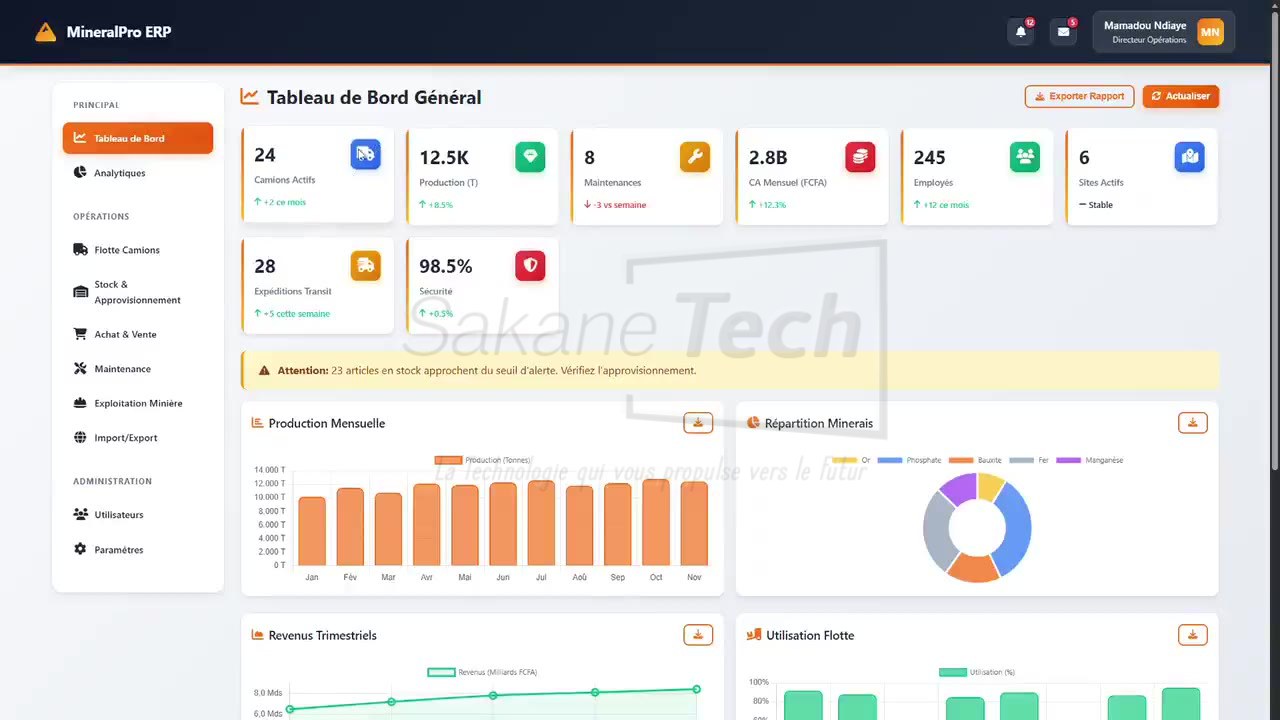Click the "+12.3%" CA Mensuel trend
Viewport: 1280px width, 720px height.
coord(767,205)
